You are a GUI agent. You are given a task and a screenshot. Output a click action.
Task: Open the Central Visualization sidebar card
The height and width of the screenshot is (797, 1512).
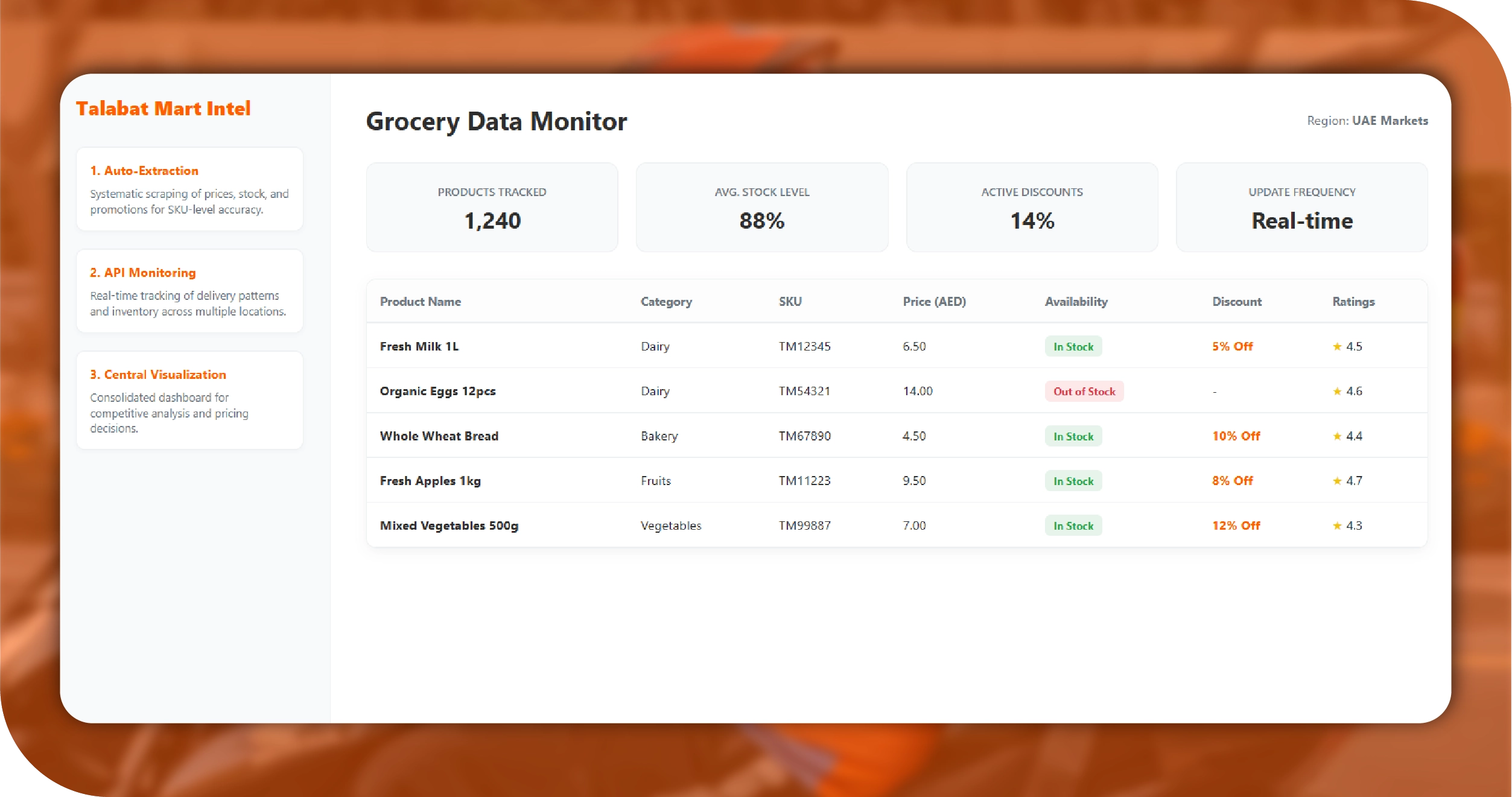[x=189, y=400]
